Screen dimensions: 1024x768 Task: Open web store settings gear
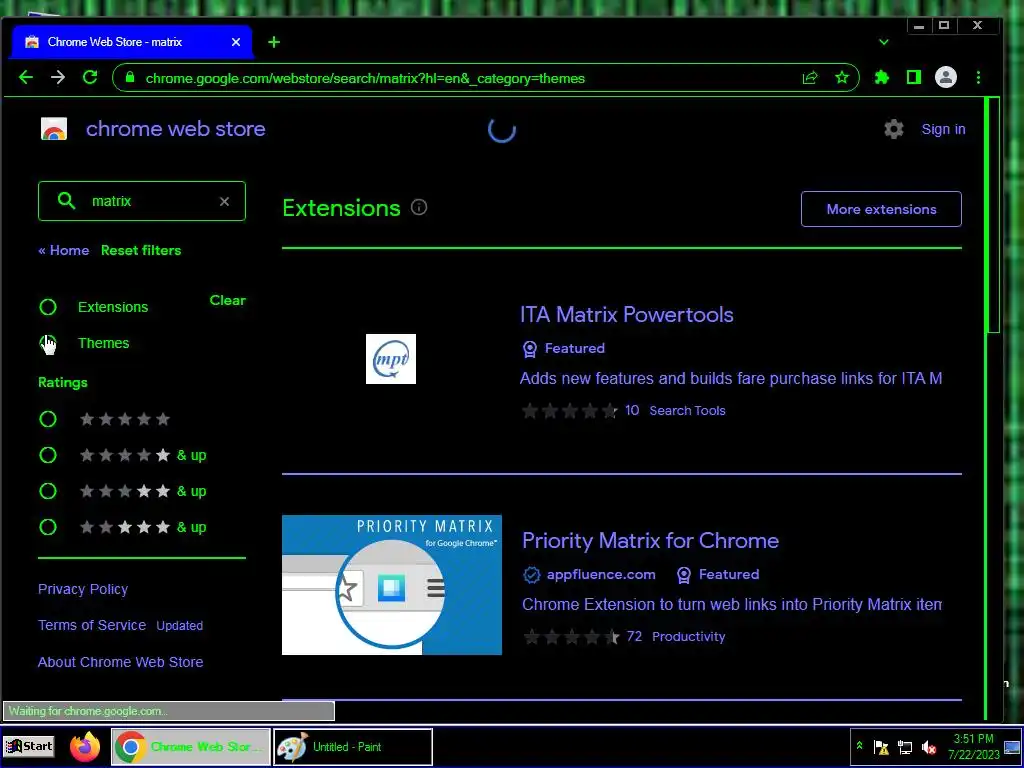pos(893,129)
